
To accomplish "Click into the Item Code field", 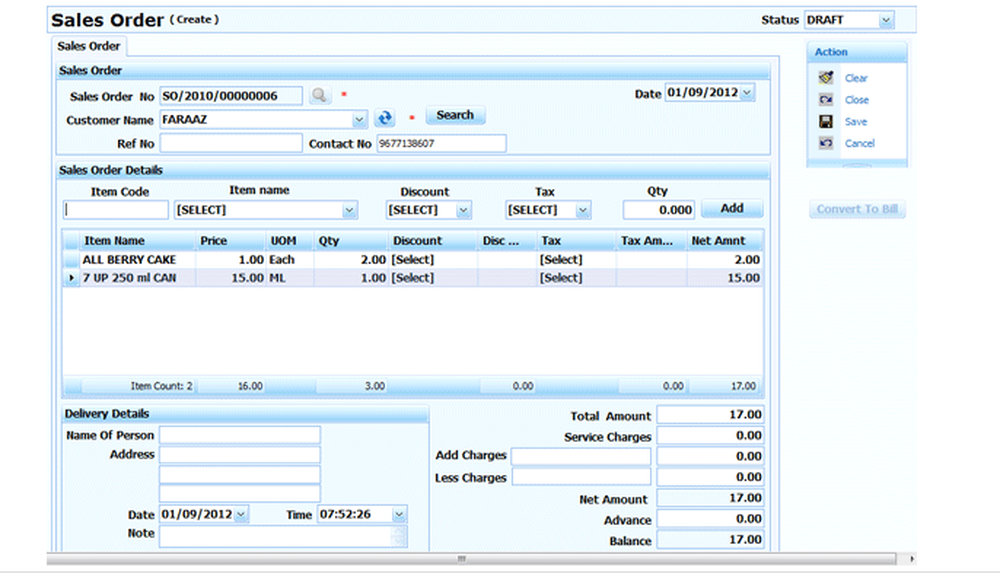I will [117, 210].
